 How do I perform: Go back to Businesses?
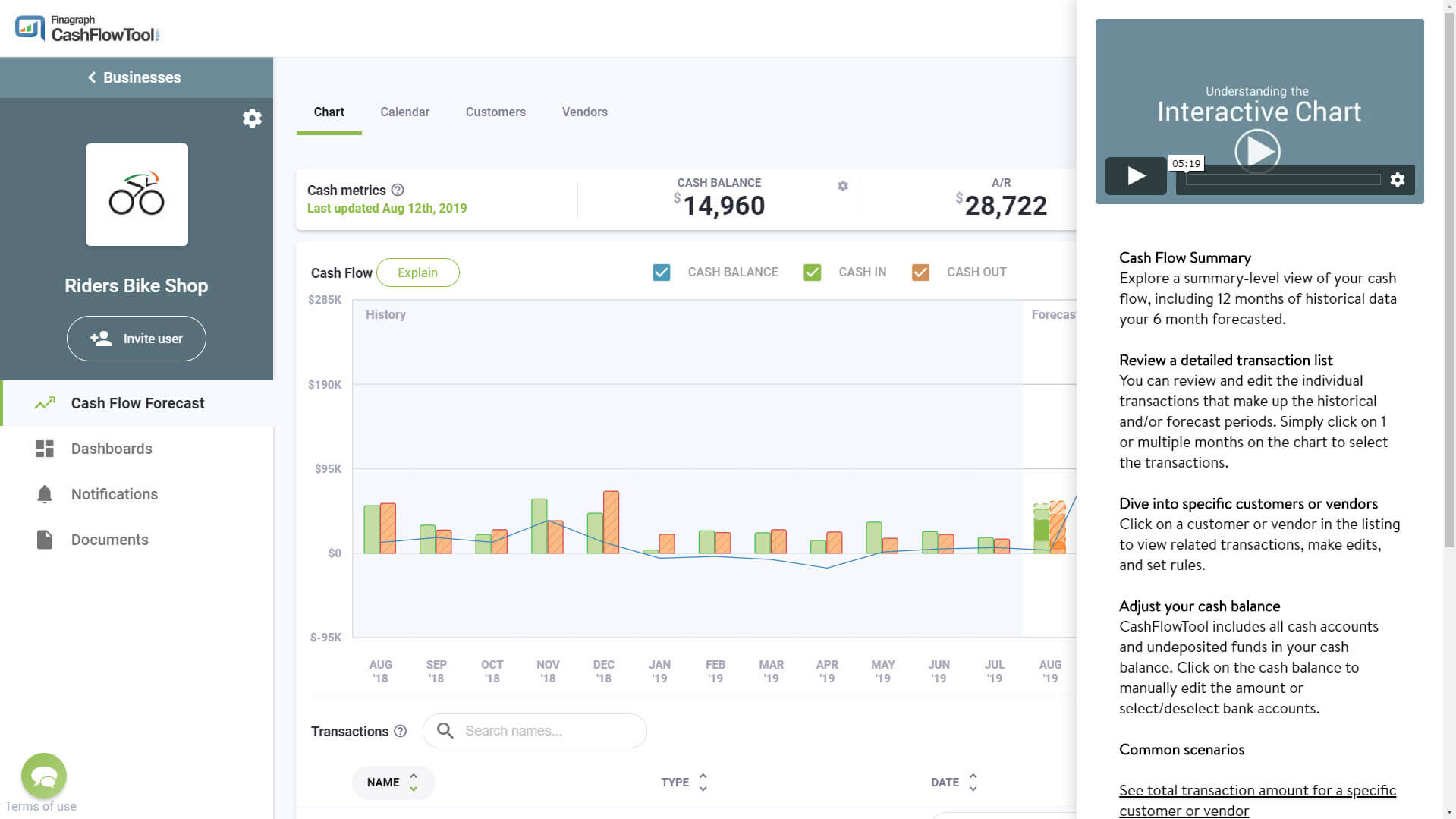134,77
